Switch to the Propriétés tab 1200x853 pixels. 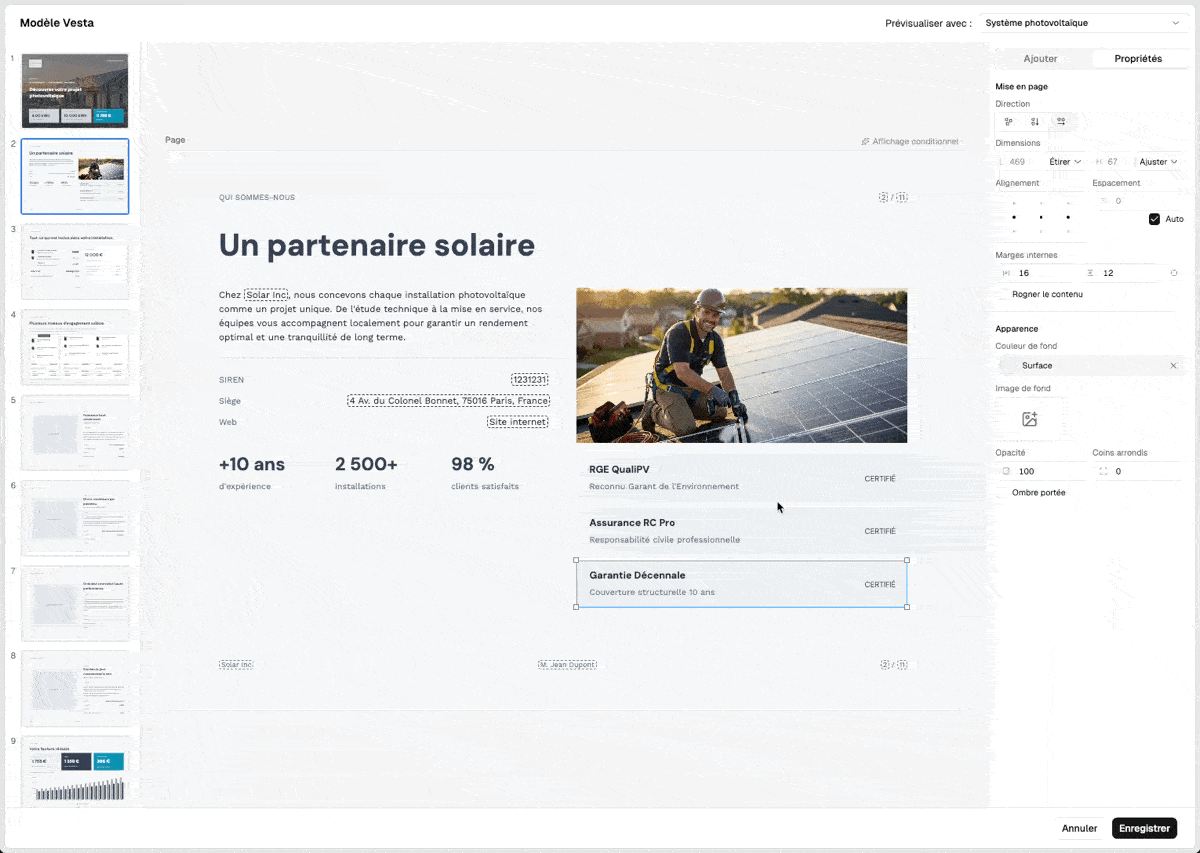pos(1137,59)
